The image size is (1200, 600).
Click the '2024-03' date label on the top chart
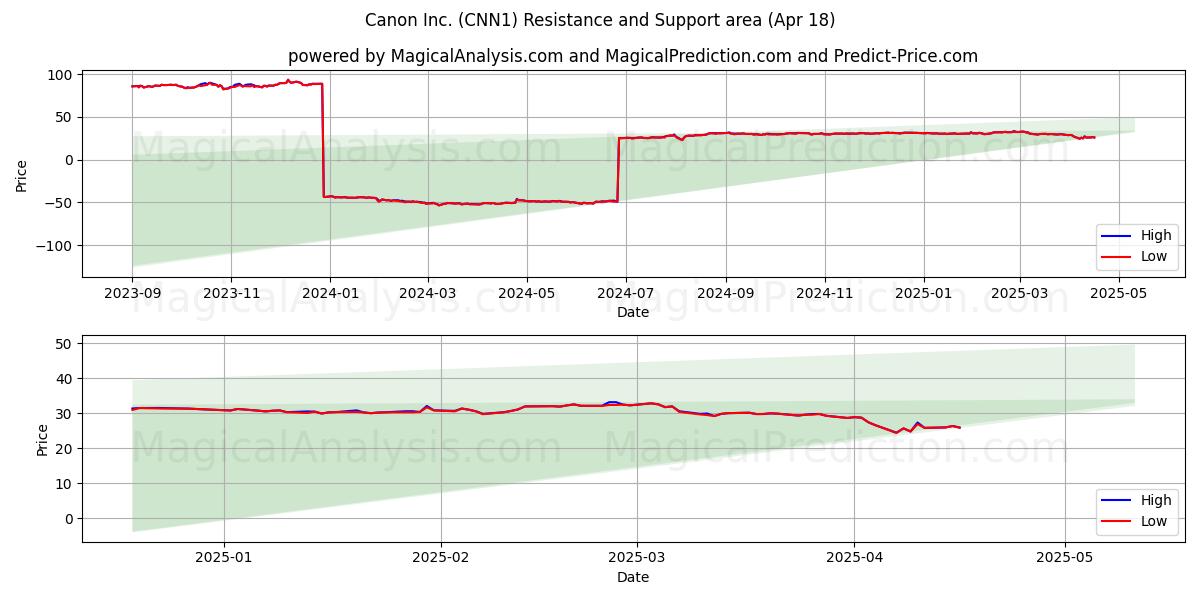coord(428,294)
